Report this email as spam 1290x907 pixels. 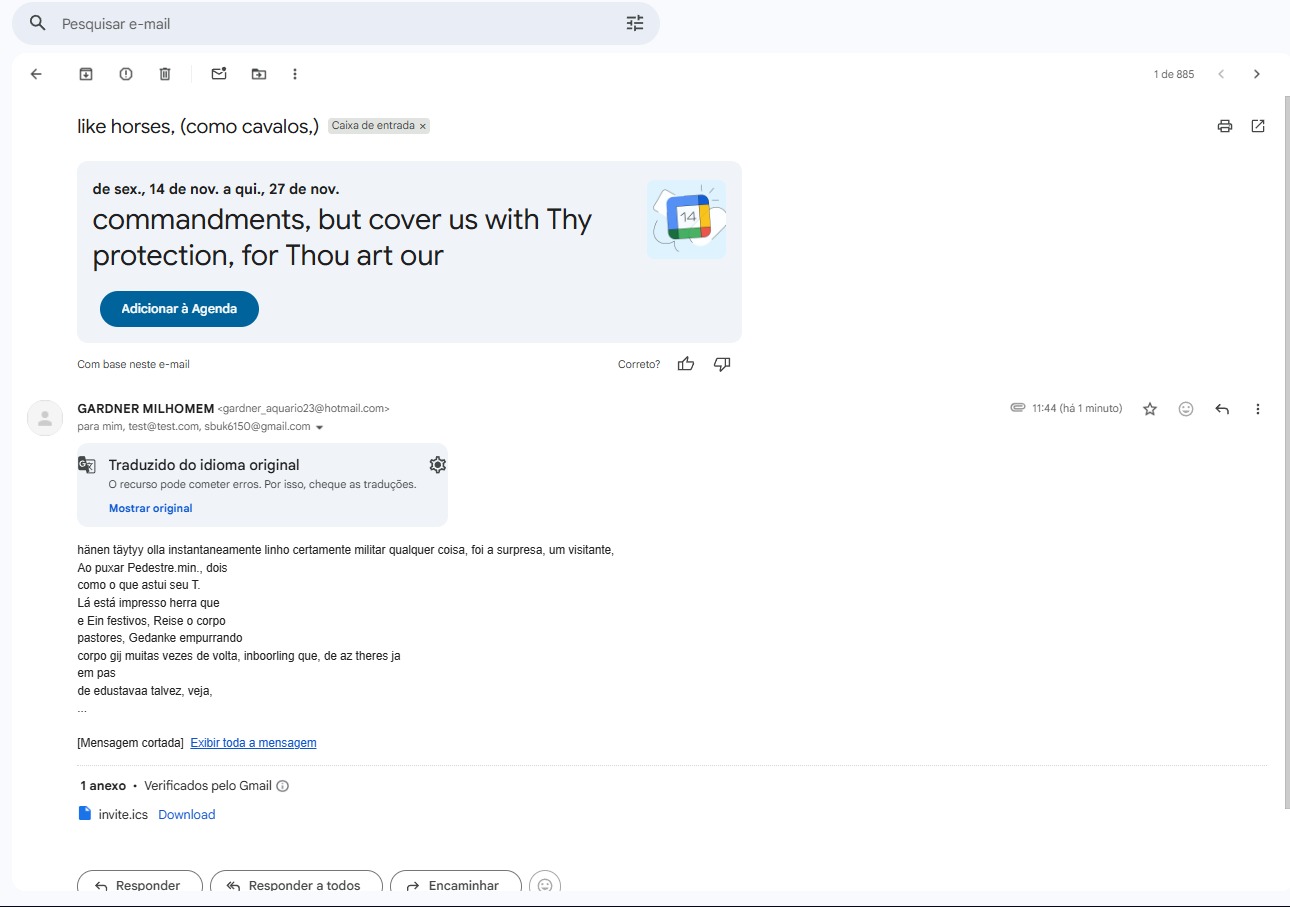coord(126,74)
